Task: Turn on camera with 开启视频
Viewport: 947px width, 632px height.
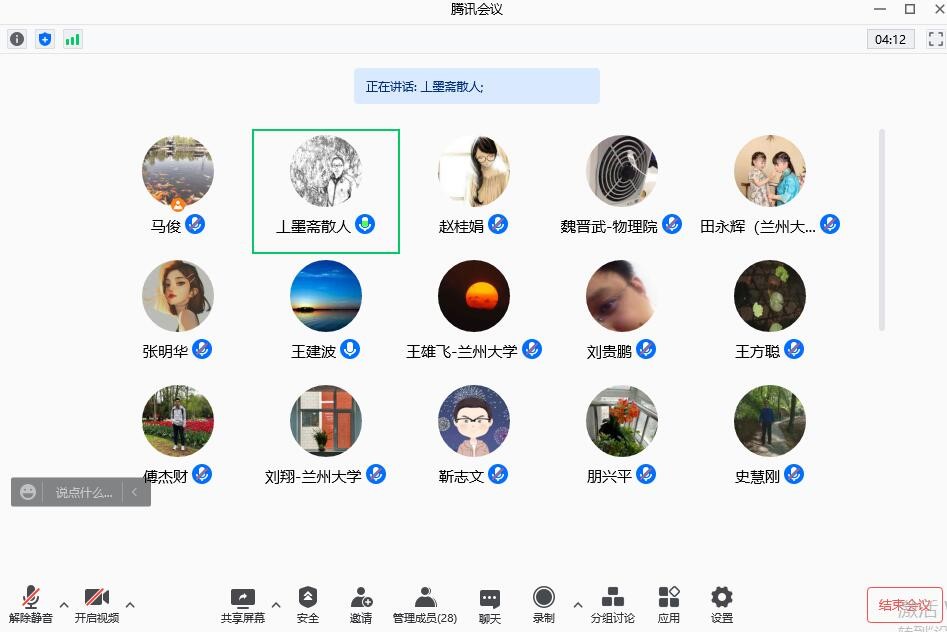Action: 97,604
